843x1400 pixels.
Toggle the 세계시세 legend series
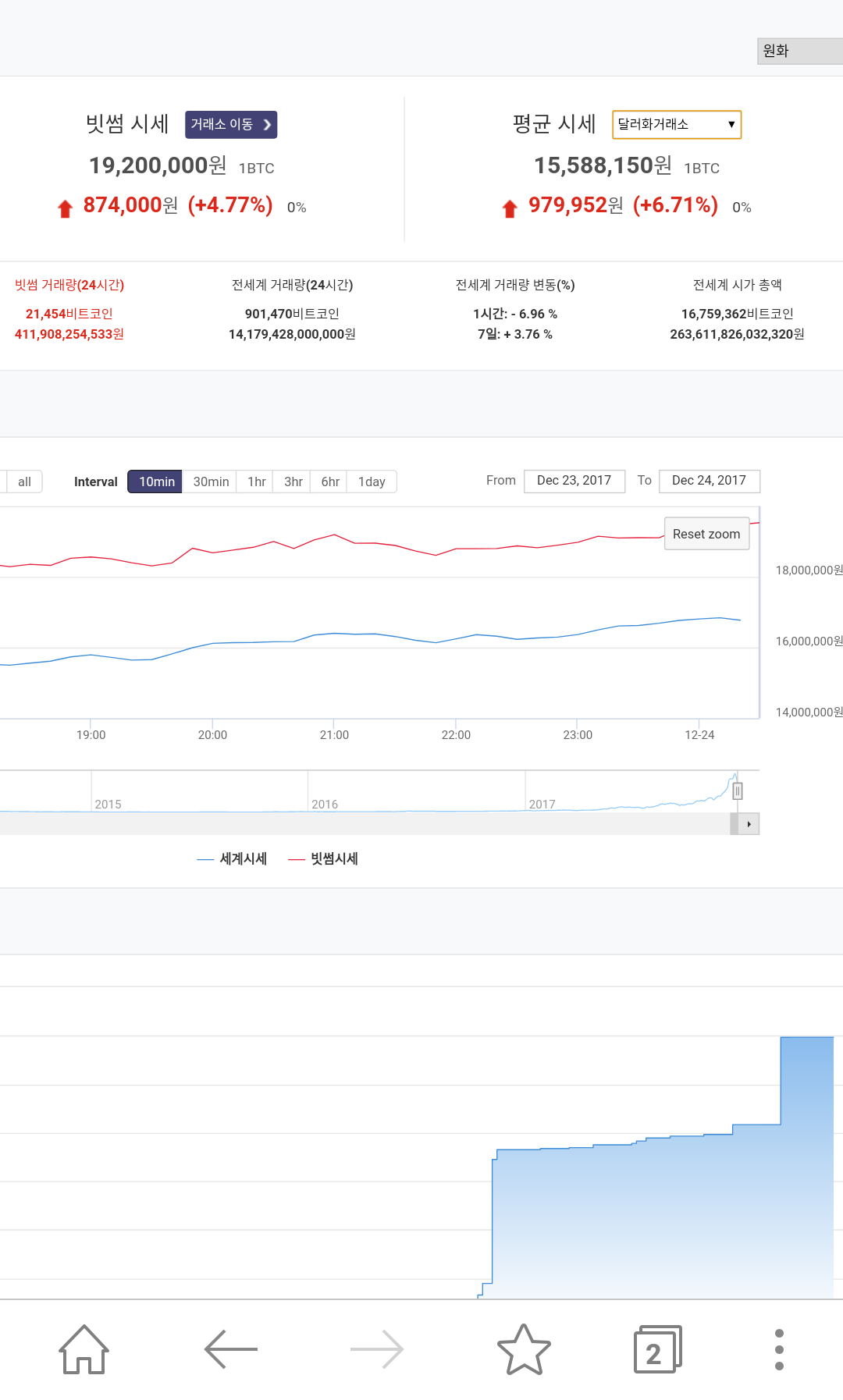pos(233,858)
